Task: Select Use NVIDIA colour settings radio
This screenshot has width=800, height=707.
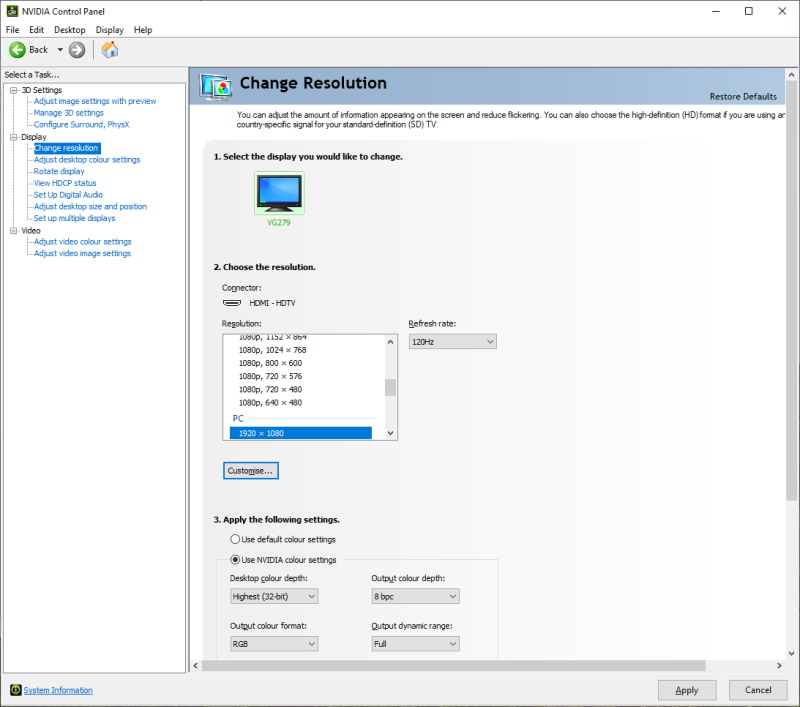Action: click(x=235, y=560)
